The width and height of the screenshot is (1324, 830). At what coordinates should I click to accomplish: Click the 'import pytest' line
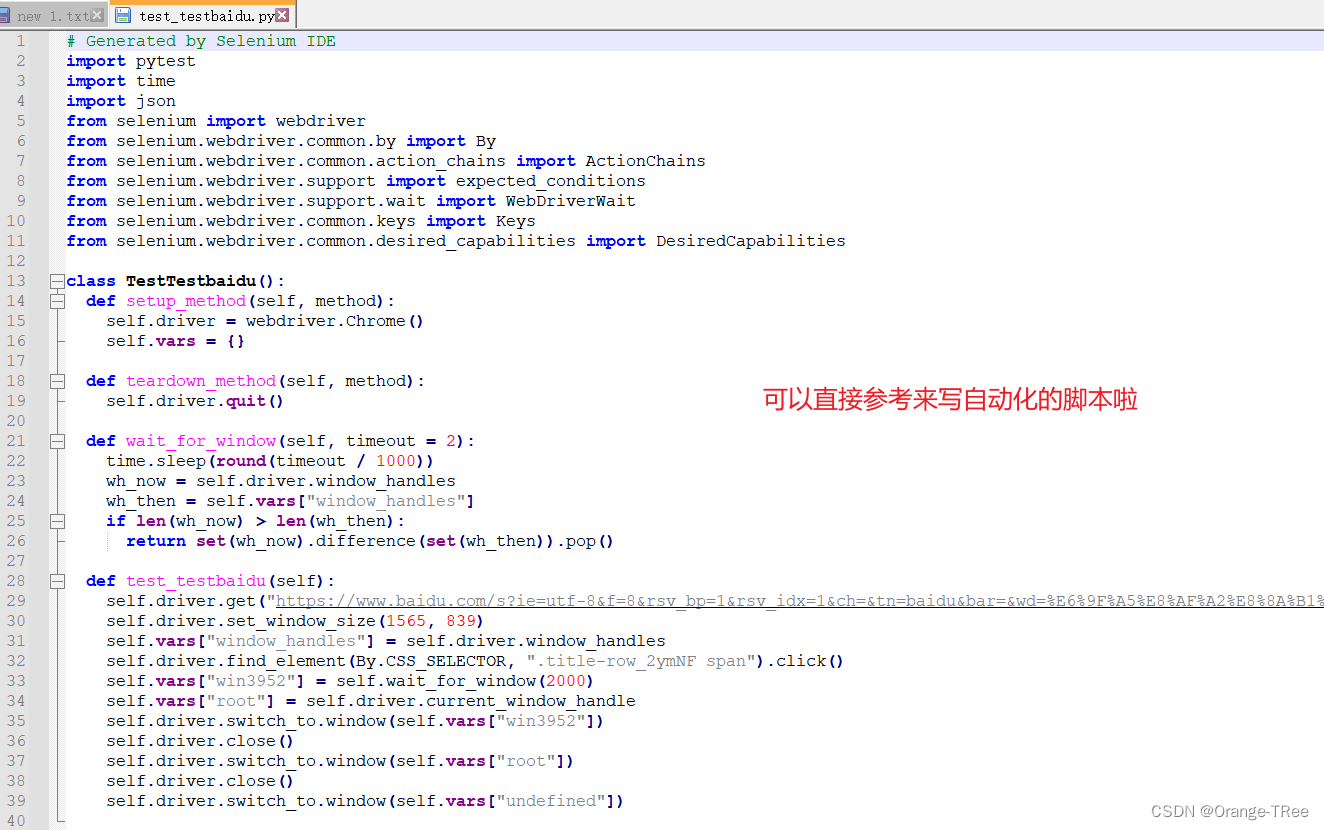[x=131, y=61]
